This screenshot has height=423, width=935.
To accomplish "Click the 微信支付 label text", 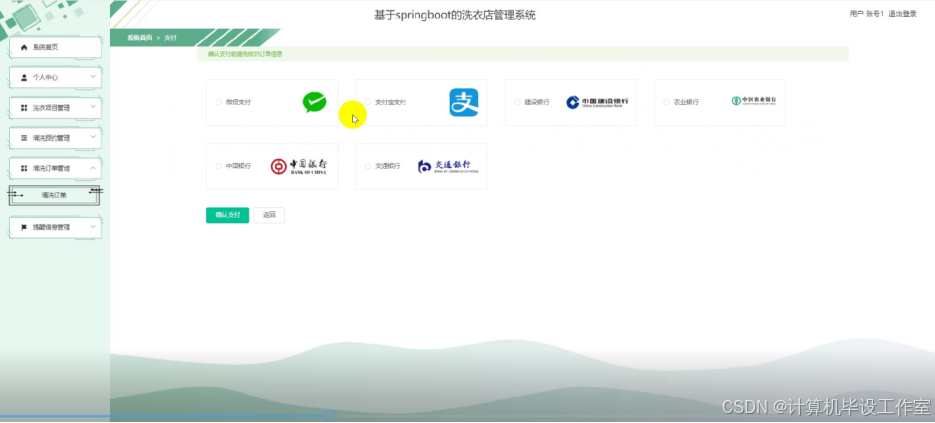I will pyautogui.click(x=238, y=102).
